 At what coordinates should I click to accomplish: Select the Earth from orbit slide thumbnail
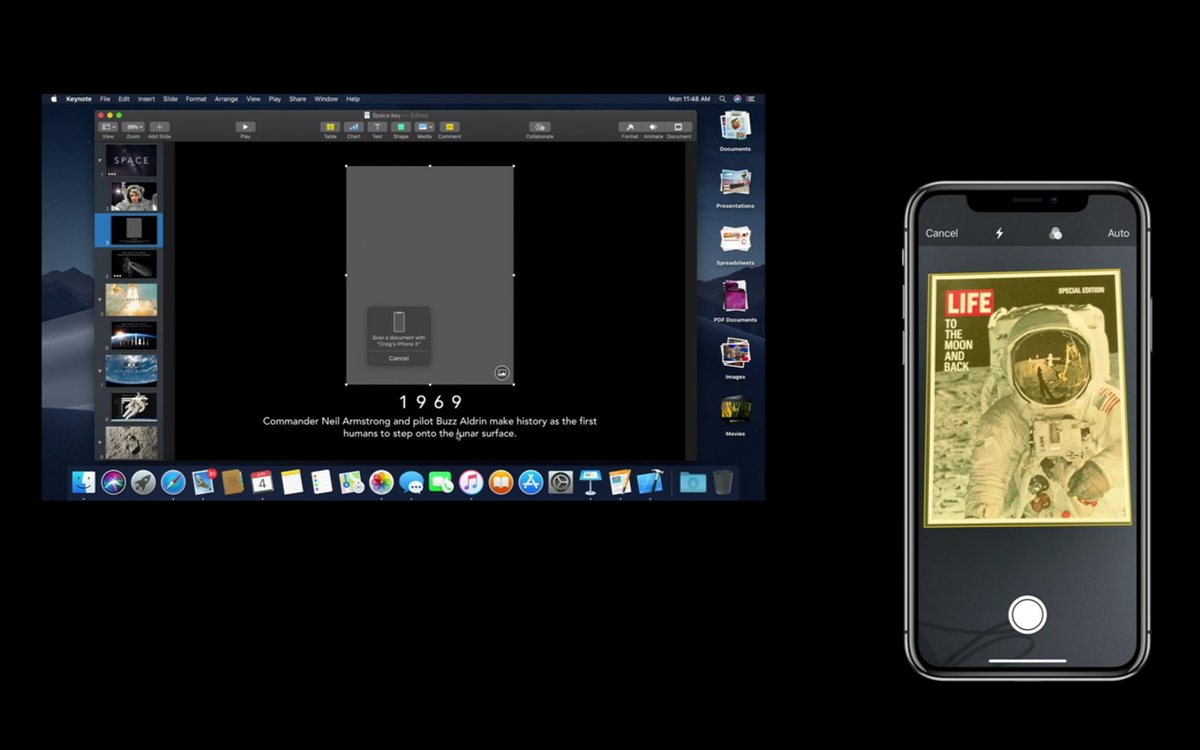click(132, 369)
